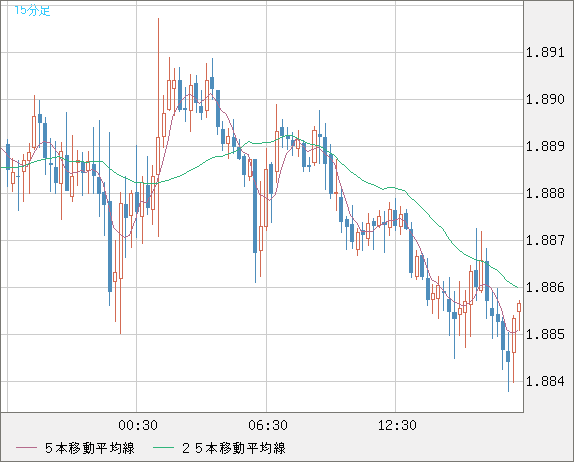This screenshot has width=574, height=462.
Task: Click the 25本移動平均線 legend label
Action: [234, 448]
